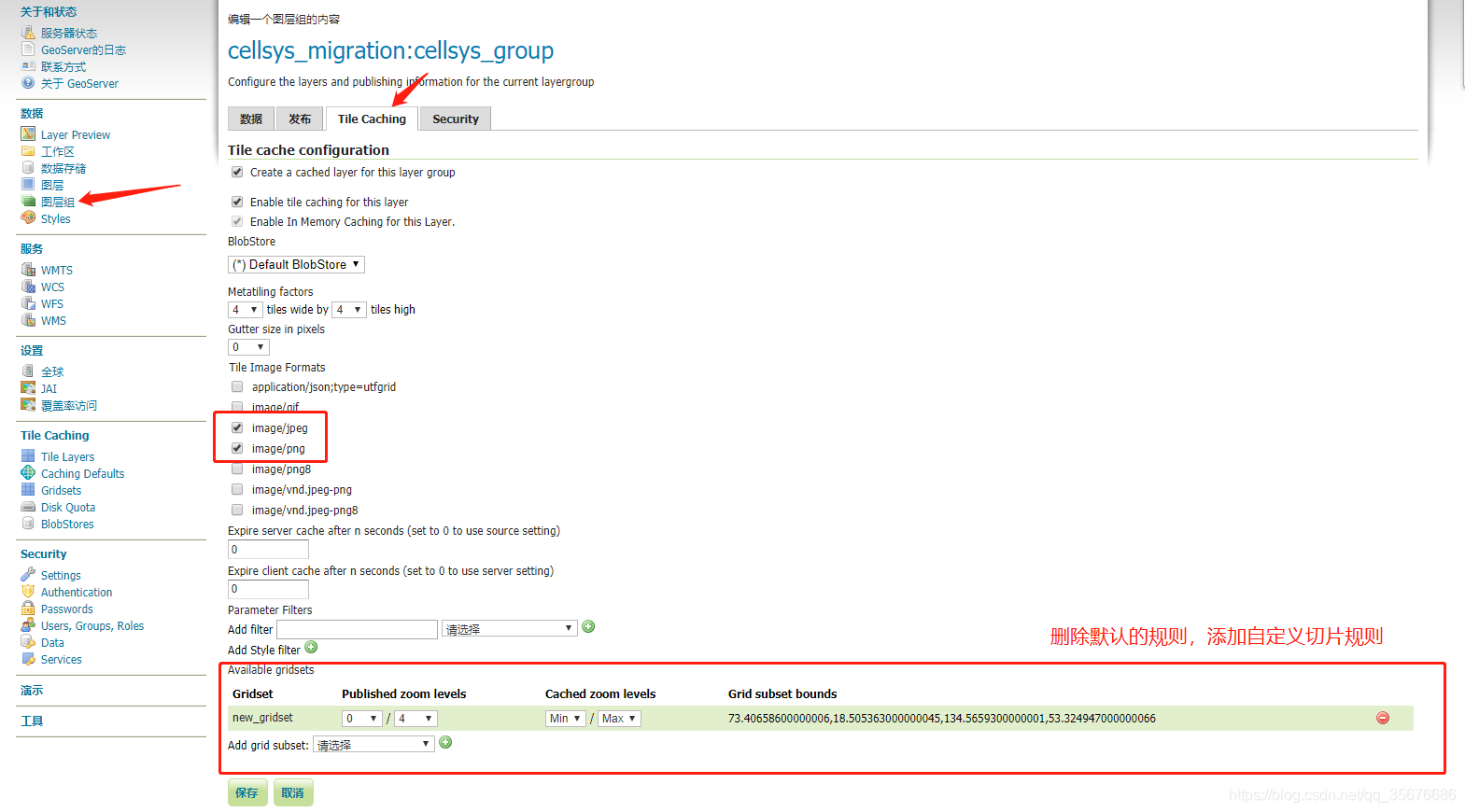Click the Tile Layers grid icon
1465x812 pixels.
coord(28,456)
